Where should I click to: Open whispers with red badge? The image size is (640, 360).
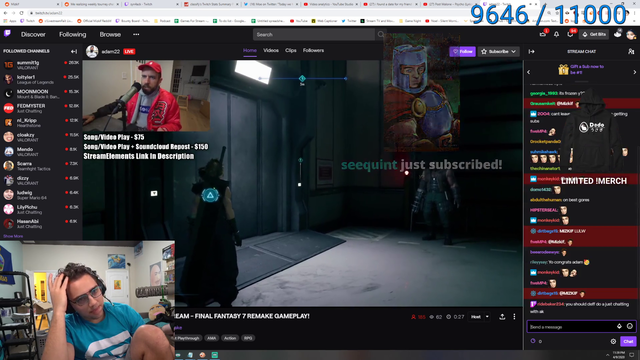coord(571,34)
